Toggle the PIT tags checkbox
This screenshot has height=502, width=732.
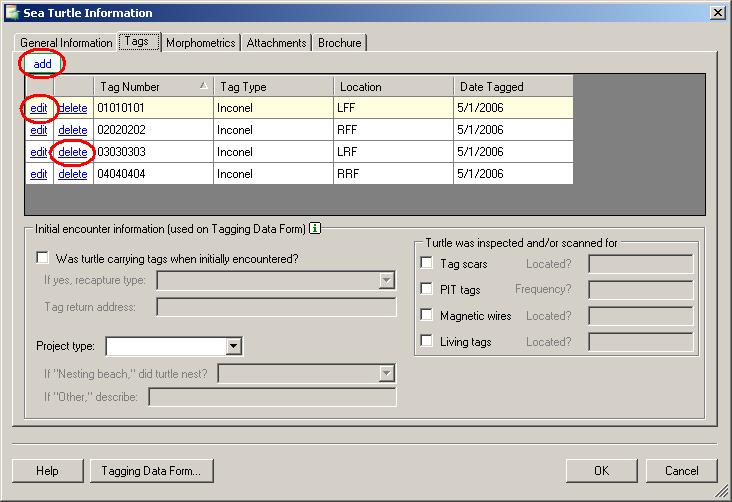click(427, 290)
